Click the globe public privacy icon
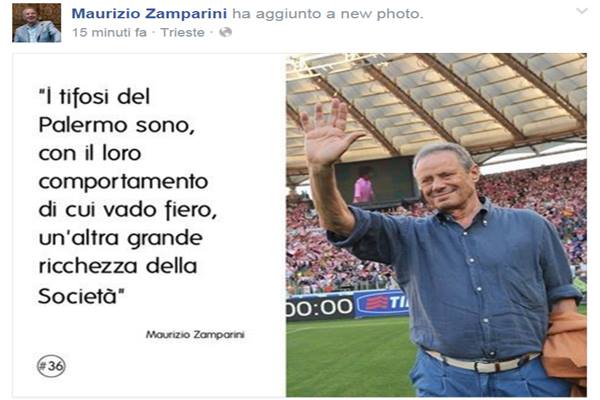Viewport: 600px width, 400px height. (225, 32)
